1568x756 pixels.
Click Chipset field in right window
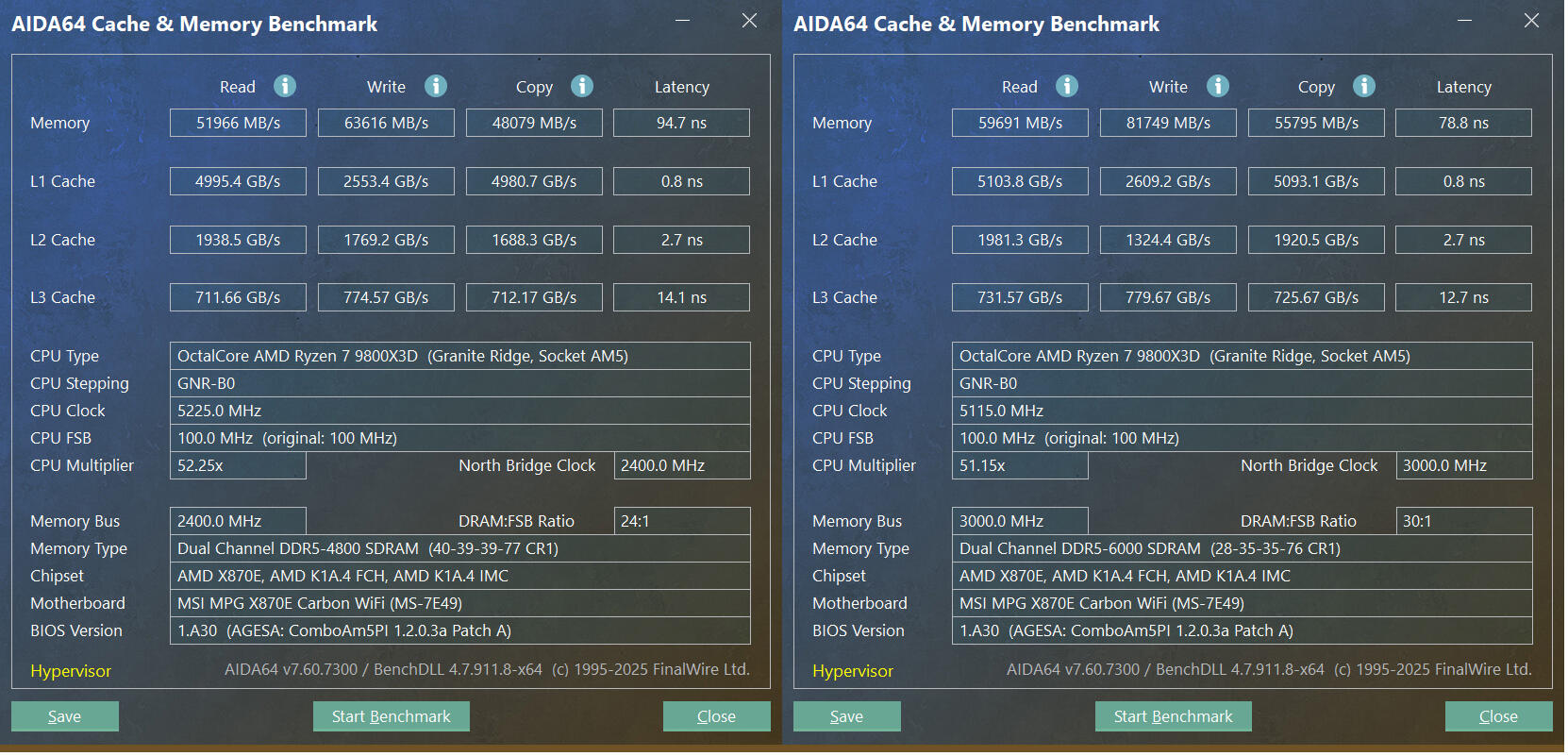click(1243, 576)
